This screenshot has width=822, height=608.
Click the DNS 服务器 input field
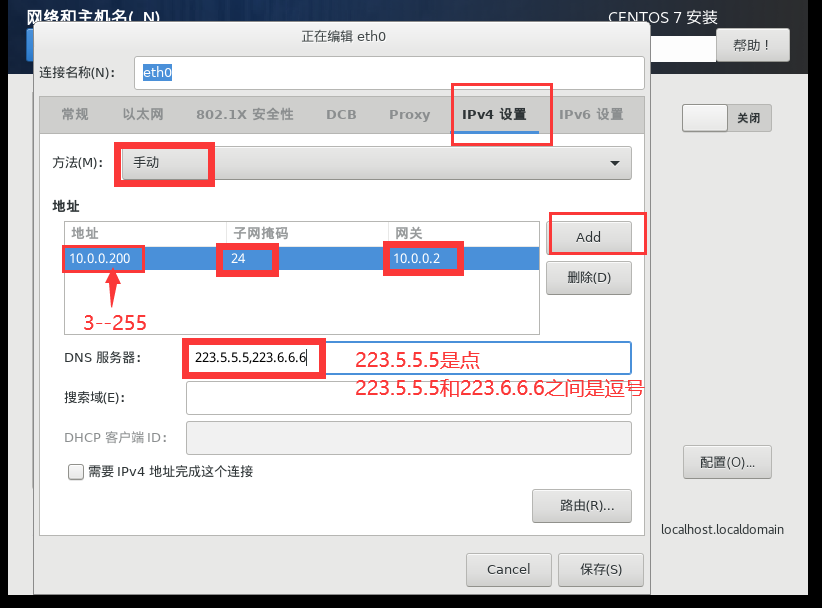(408, 358)
